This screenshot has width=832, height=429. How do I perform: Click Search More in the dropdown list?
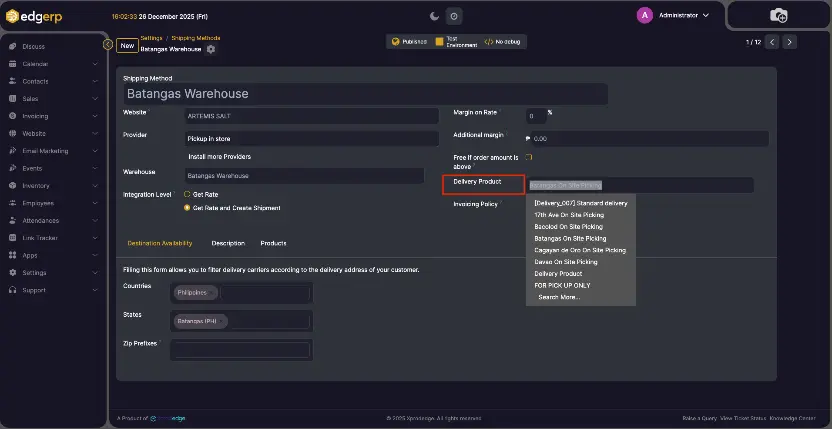tap(558, 297)
